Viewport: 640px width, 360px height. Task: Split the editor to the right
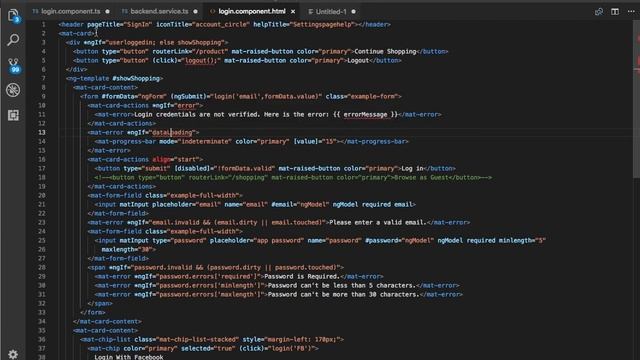coord(615,11)
